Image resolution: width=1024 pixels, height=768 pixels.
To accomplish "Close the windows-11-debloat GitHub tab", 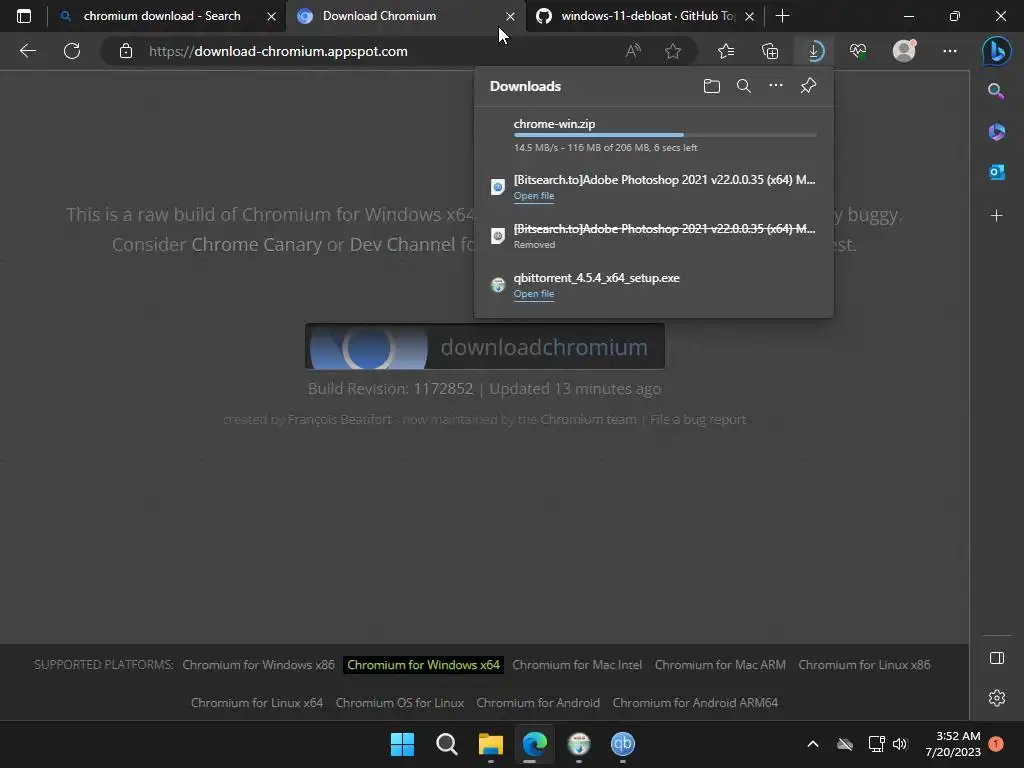I will (749, 16).
